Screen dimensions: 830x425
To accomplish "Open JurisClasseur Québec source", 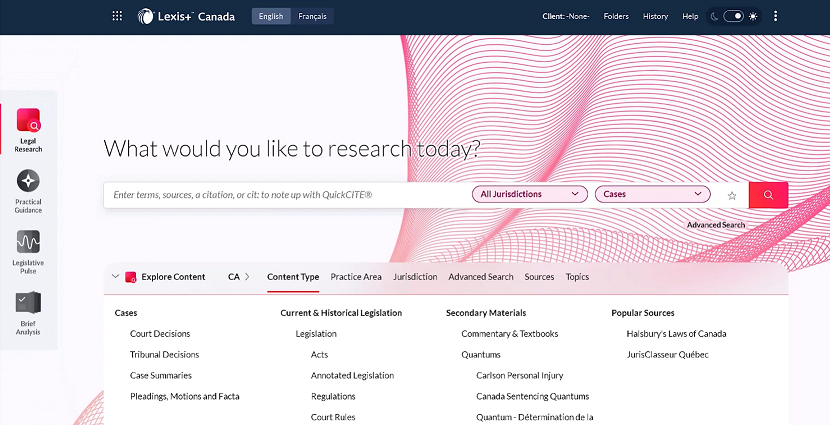I will [667, 355].
